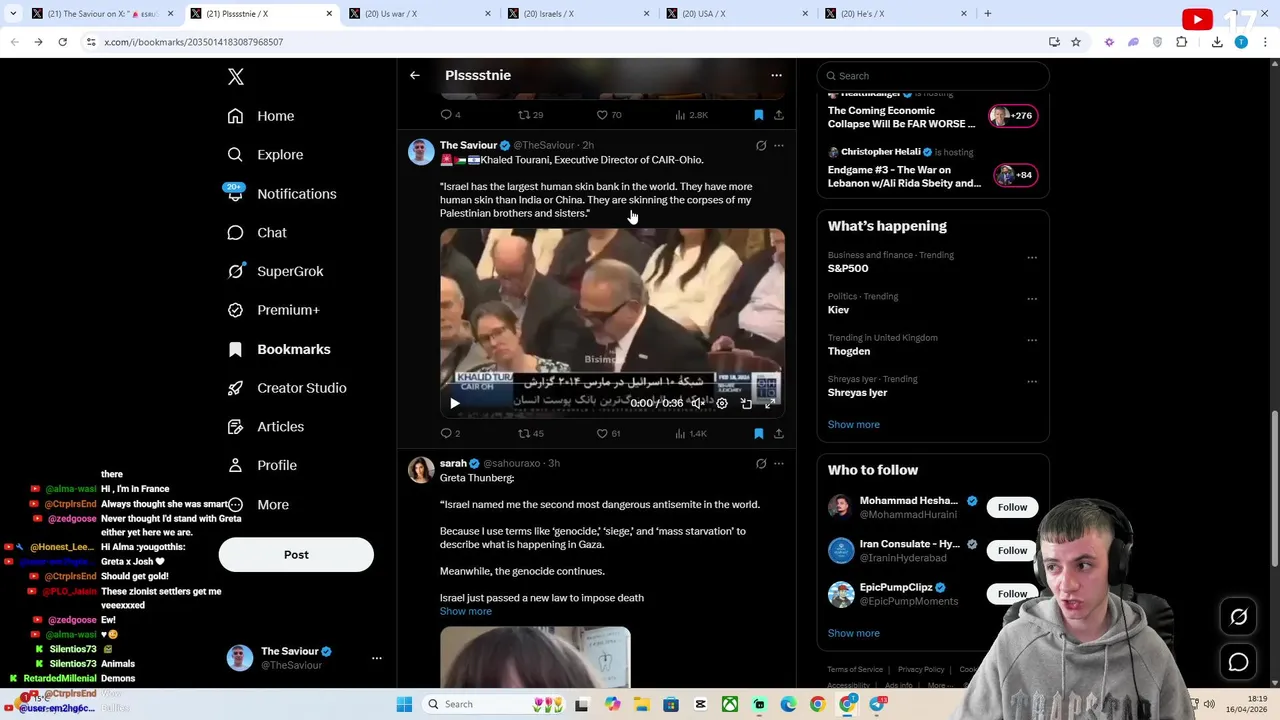
Task: Open more options for Thogden trend
Action: tap(1032, 340)
